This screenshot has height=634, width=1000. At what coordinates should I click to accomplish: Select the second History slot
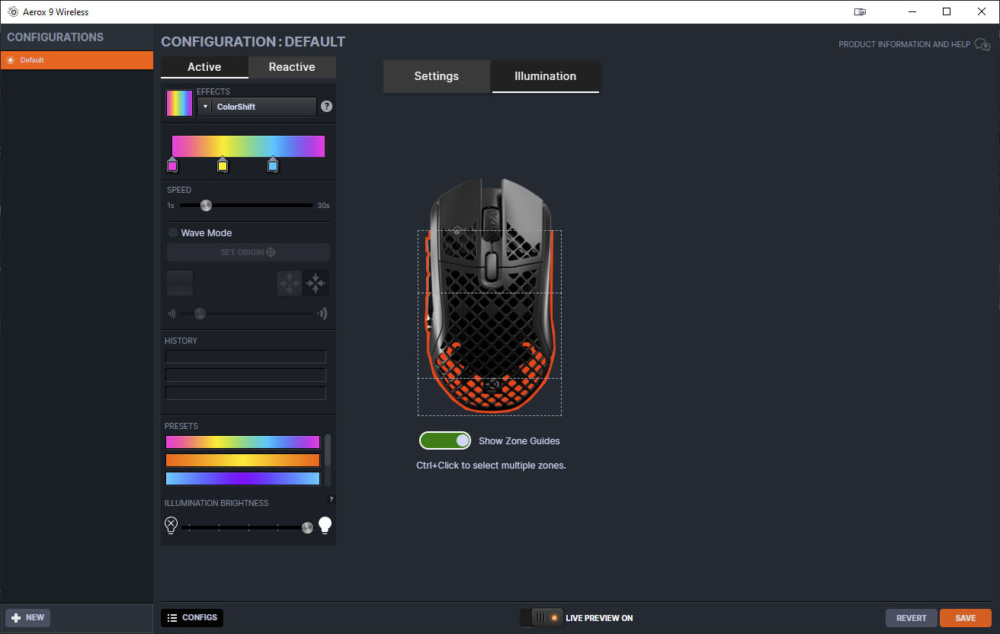246,375
